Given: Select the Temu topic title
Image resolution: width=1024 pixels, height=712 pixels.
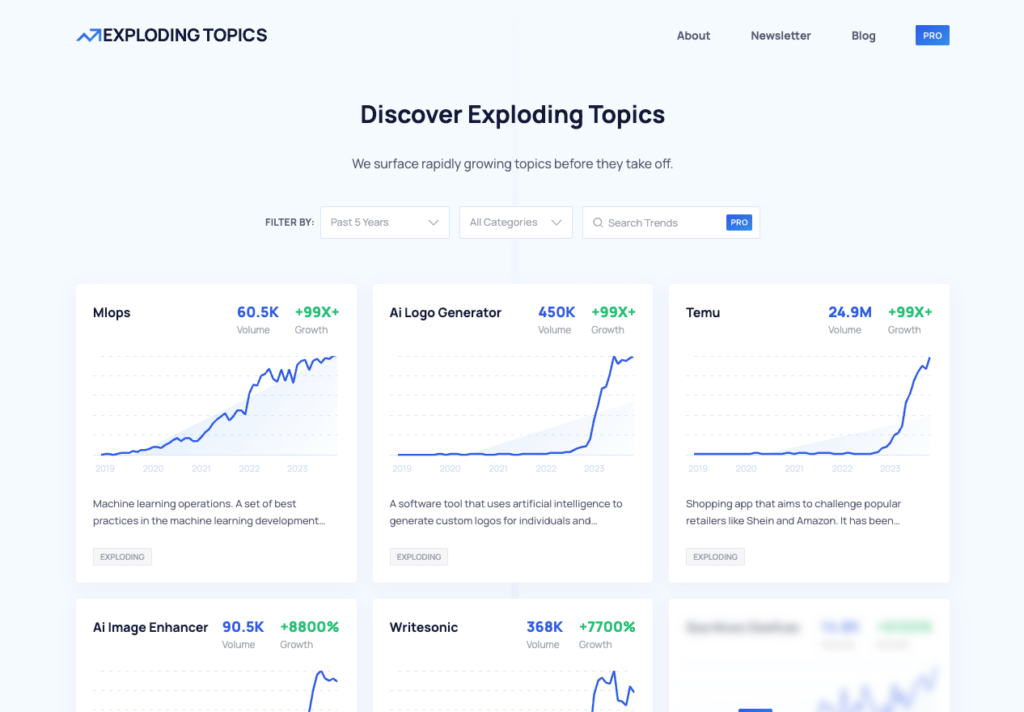Looking at the screenshot, I should point(703,312).
